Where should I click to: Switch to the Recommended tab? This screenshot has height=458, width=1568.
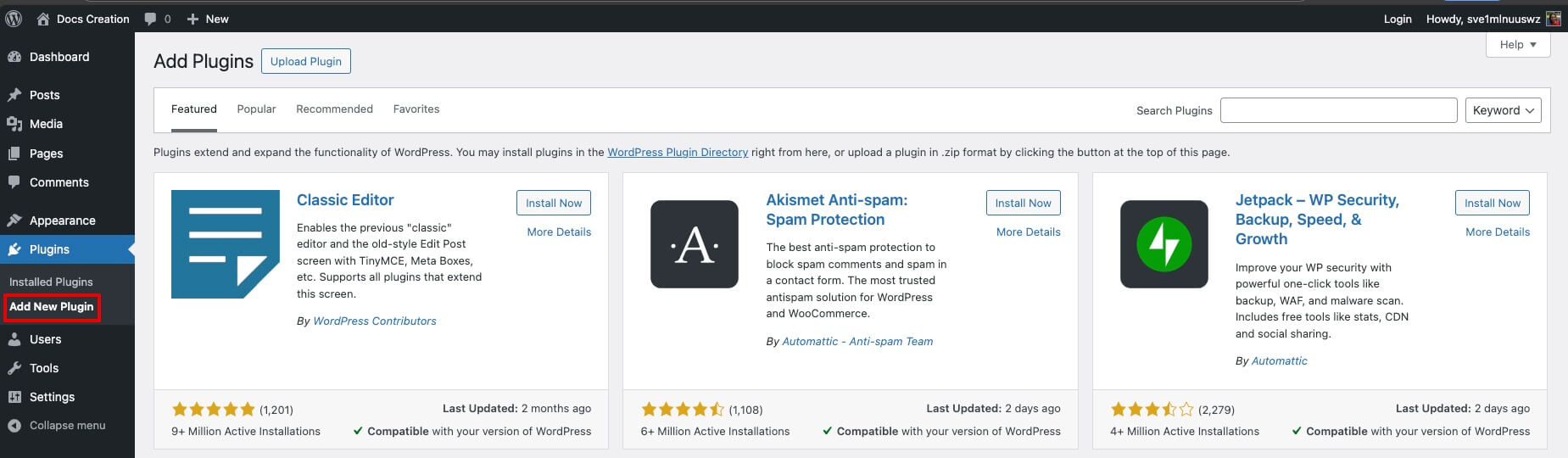point(334,109)
